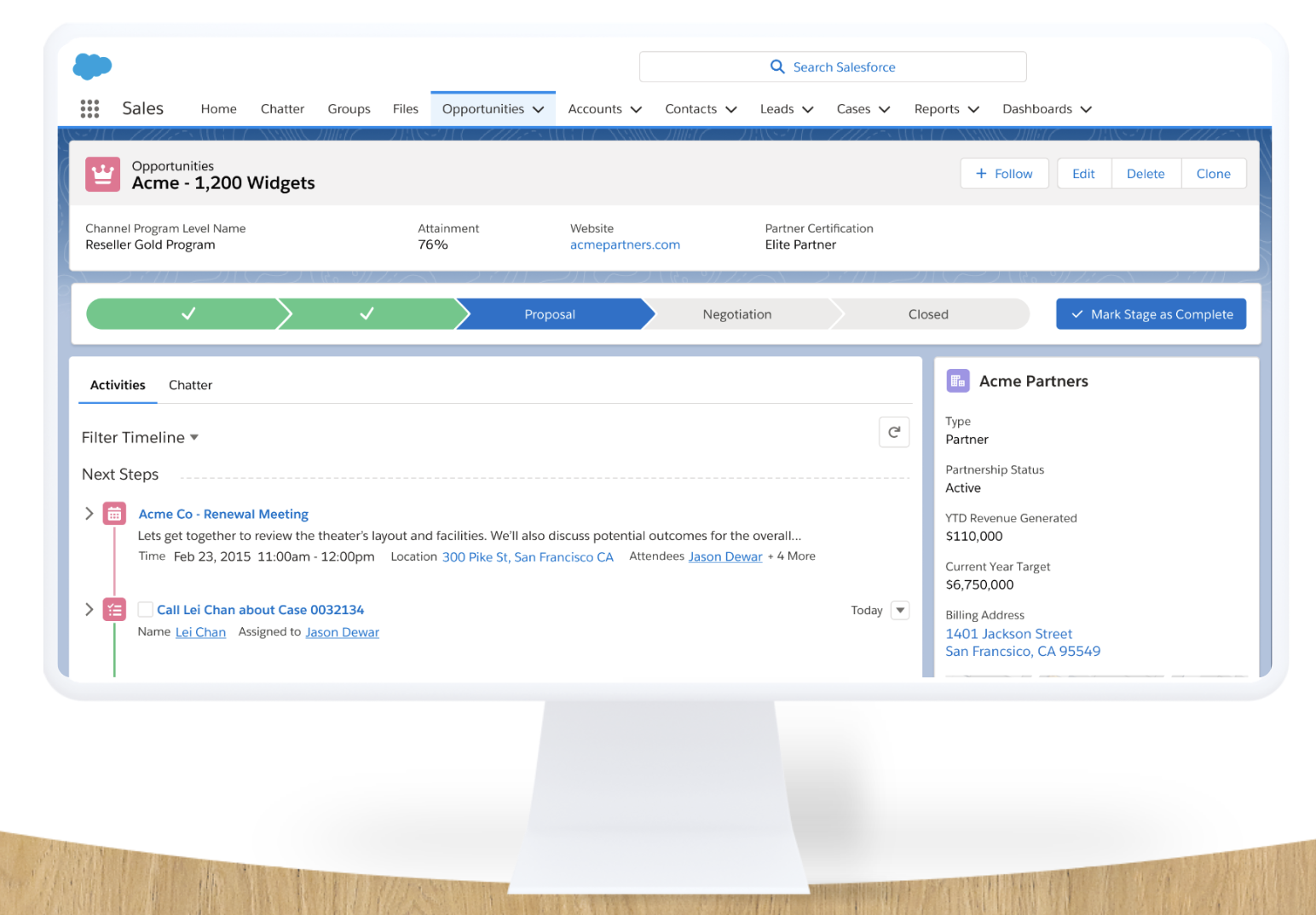Click the Edit button
Viewport: 1316px width, 915px height.
pyautogui.click(x=1084, y=174)
